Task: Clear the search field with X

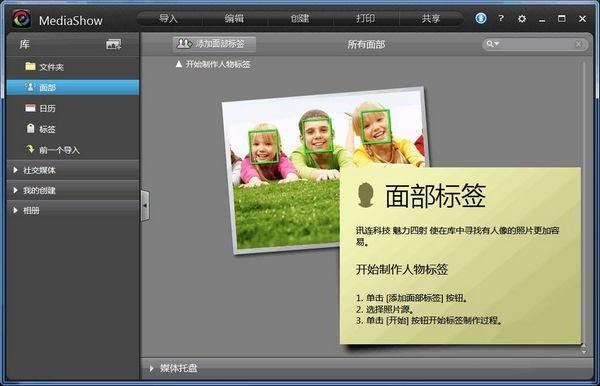Action: tap(579, 44)
